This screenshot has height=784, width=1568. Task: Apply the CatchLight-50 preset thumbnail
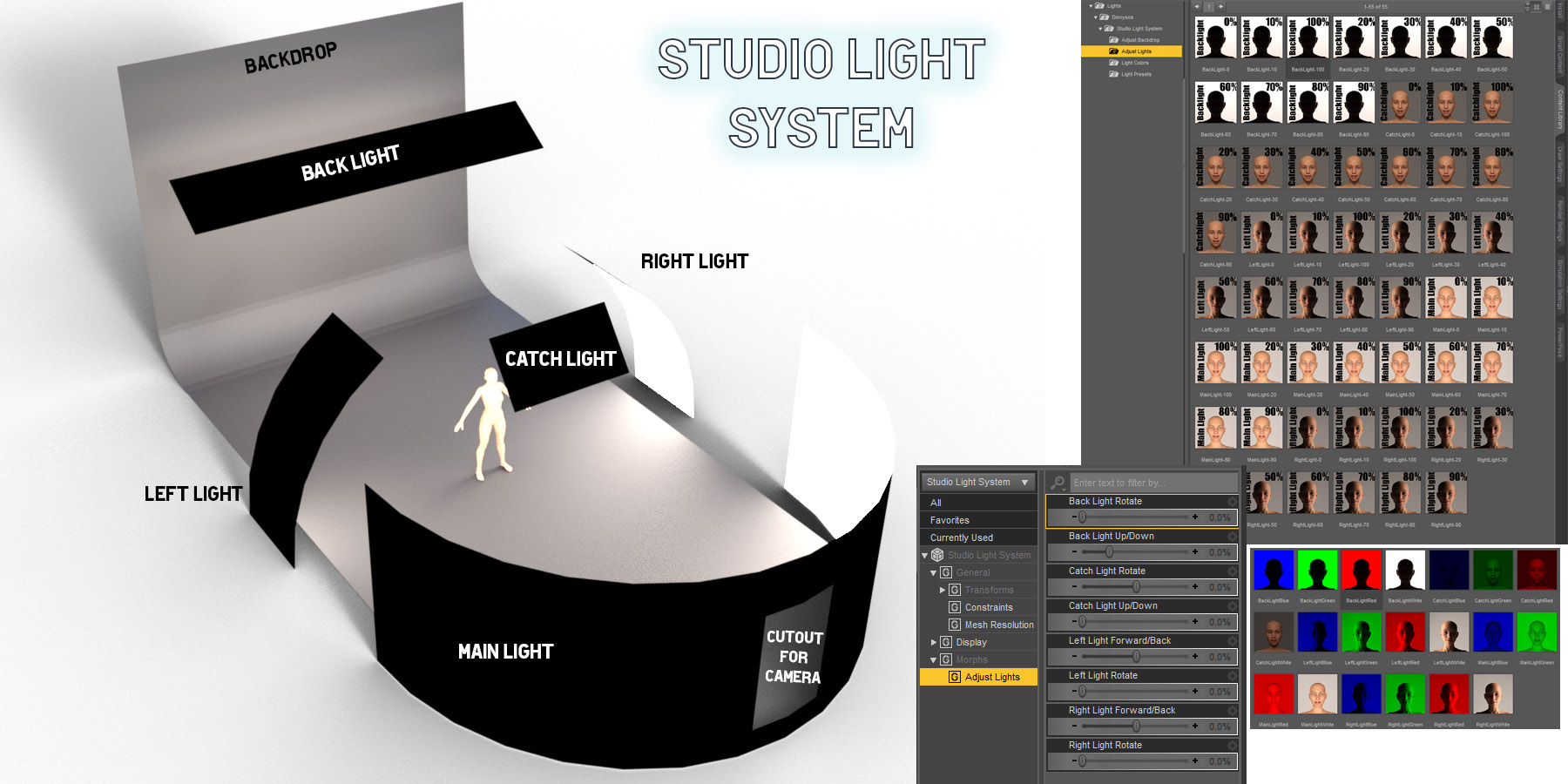[1355, 168]
